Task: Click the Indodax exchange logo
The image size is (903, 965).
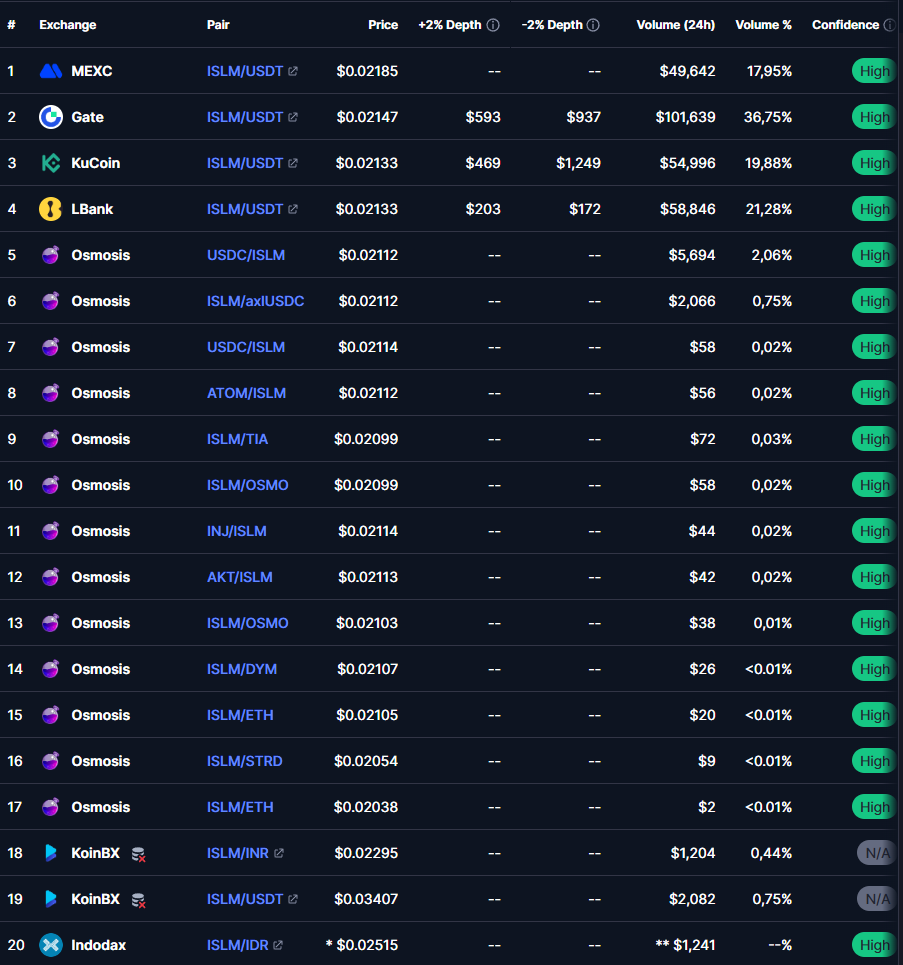Action: (50, 945)
